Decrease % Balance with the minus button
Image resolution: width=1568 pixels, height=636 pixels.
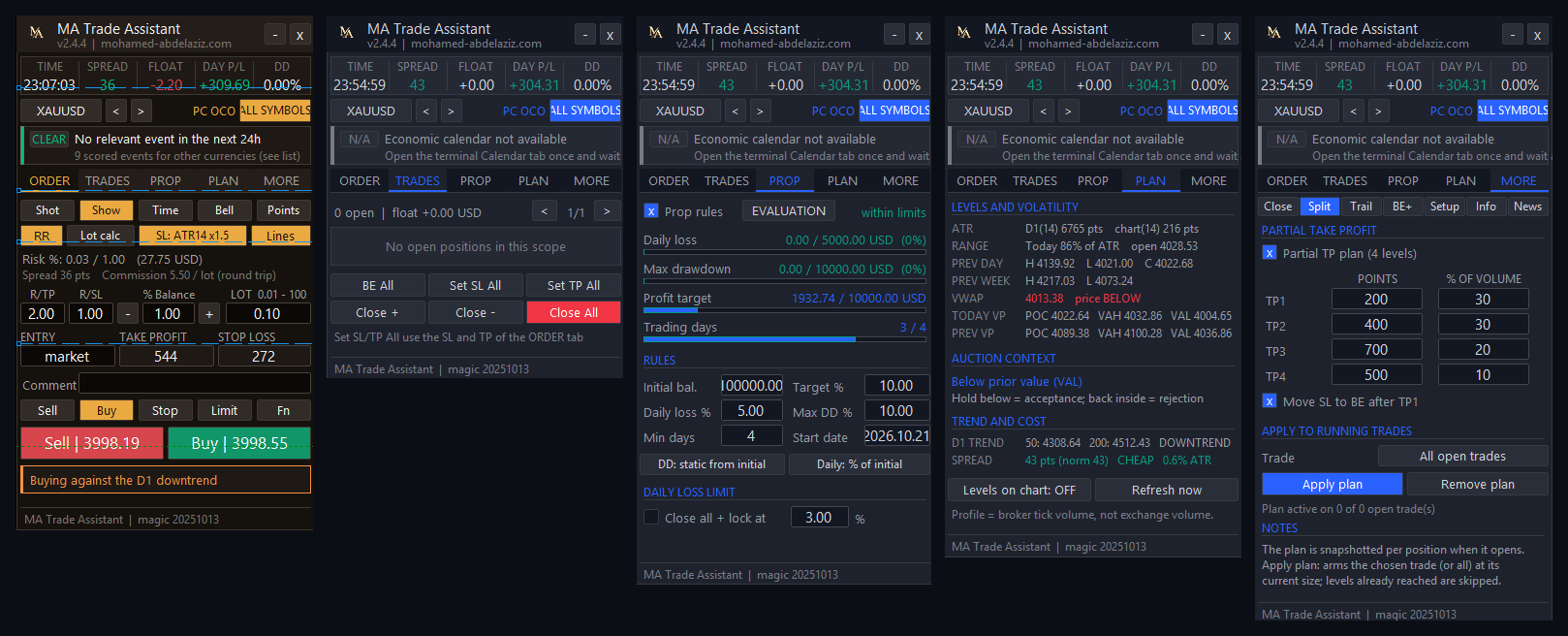coord(128,313)
